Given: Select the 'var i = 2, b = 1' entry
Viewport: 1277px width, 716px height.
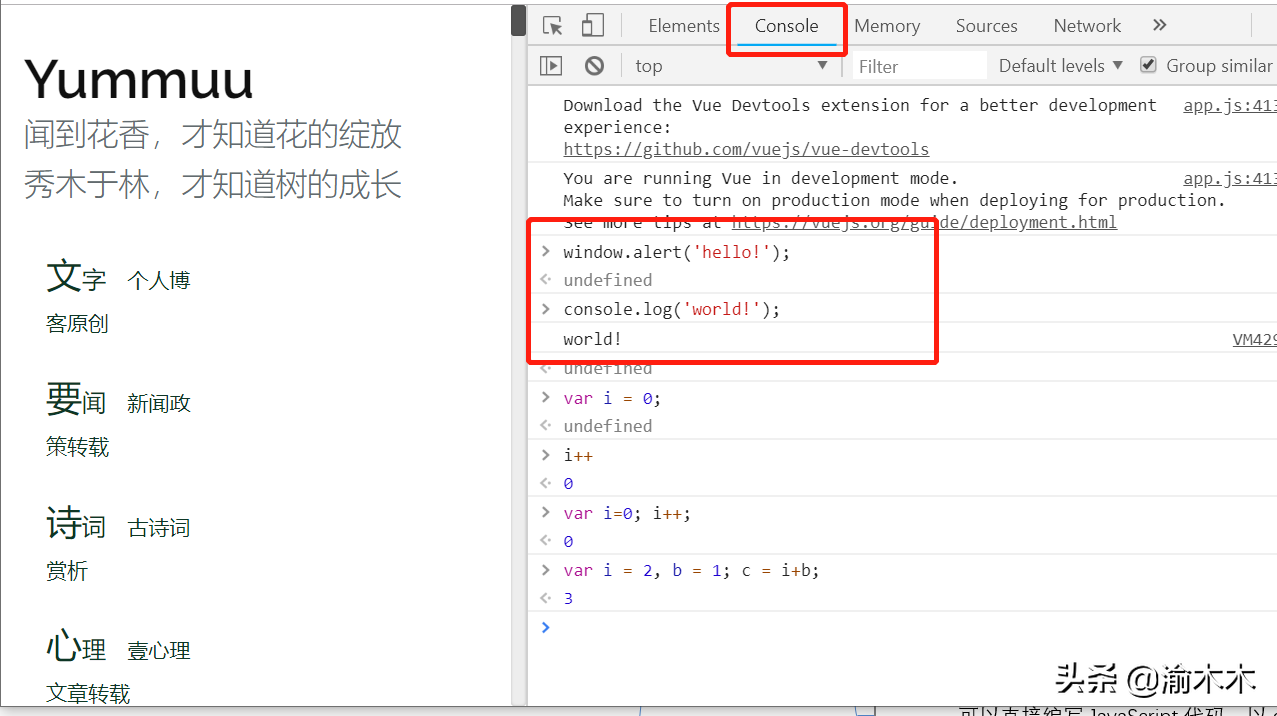Looking at the screenshot, I should (x=691, y=570).
